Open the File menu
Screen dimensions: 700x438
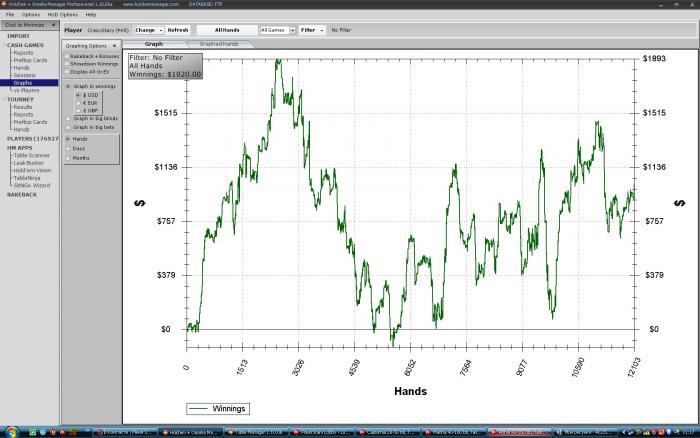(10, 15)
